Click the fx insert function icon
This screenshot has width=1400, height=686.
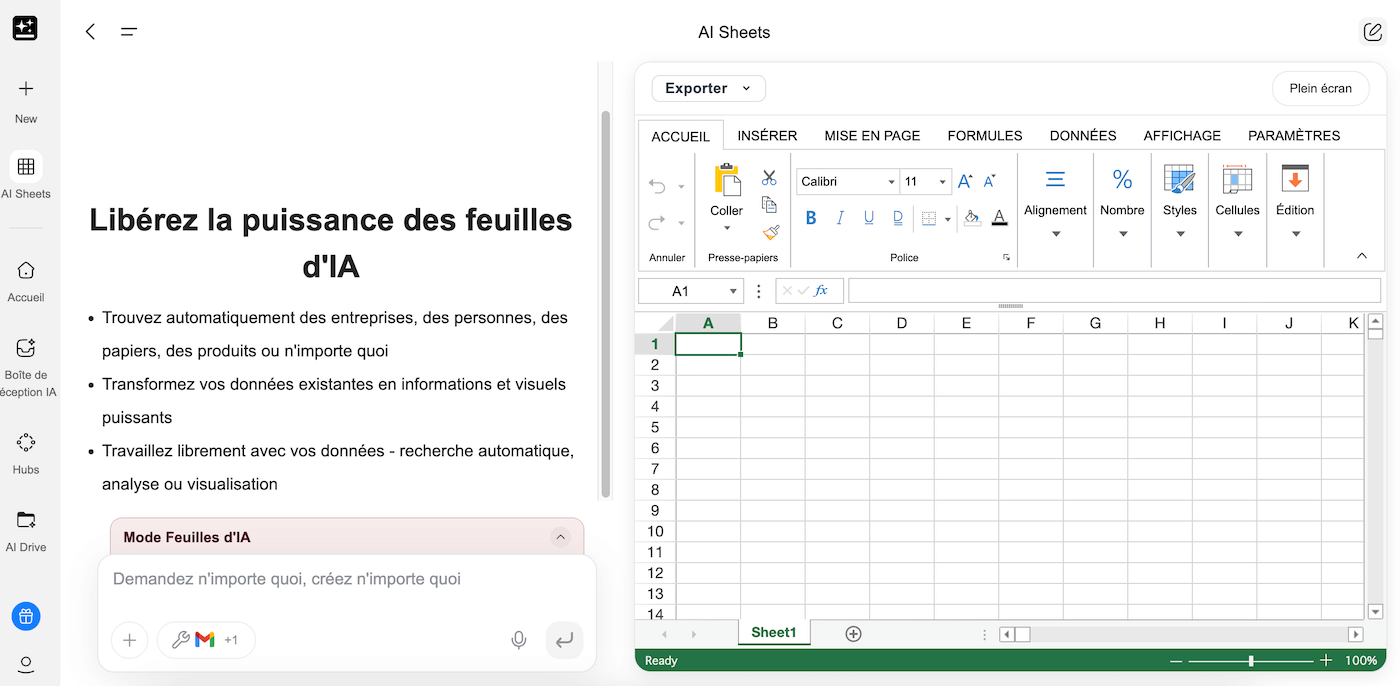(x=822, y=291)
